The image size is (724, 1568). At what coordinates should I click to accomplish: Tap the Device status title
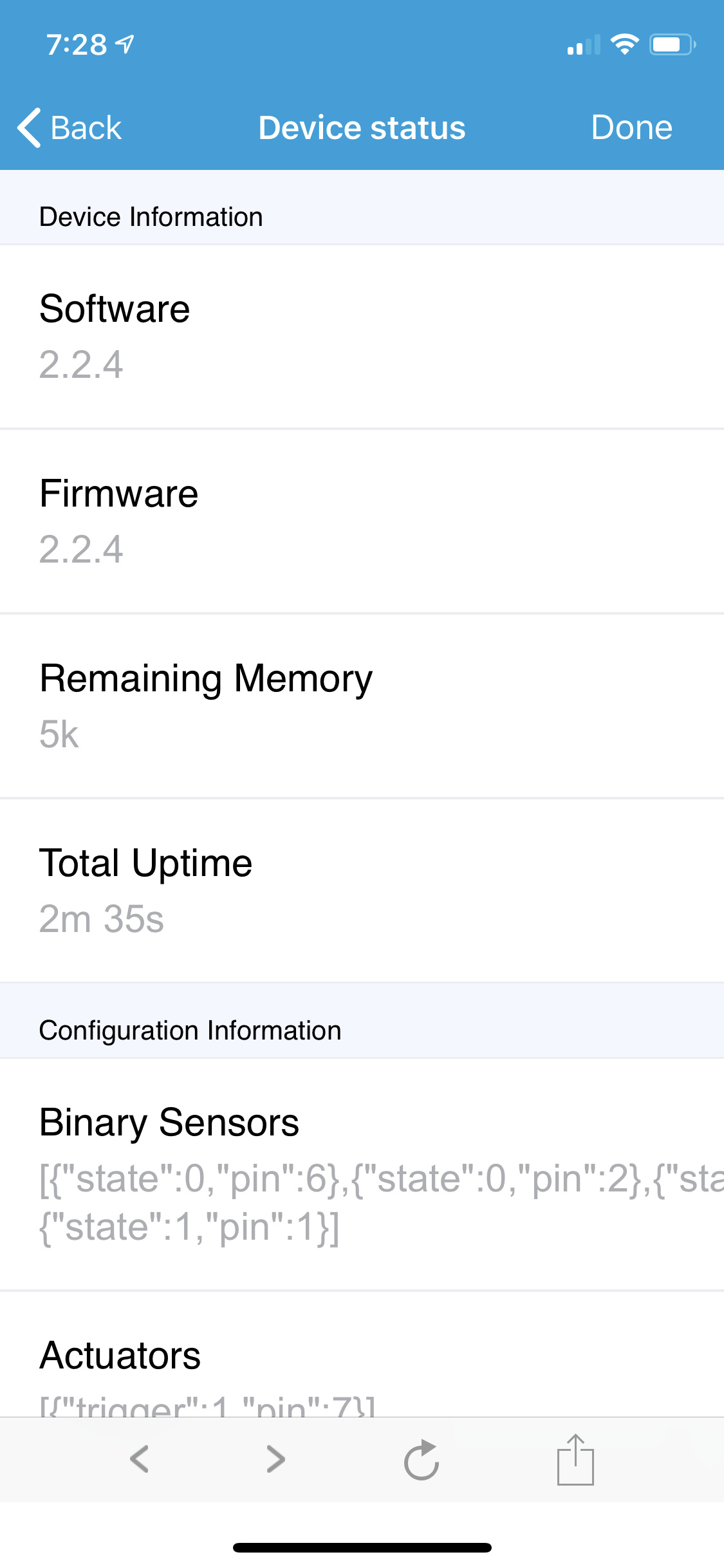coord(362,127)
